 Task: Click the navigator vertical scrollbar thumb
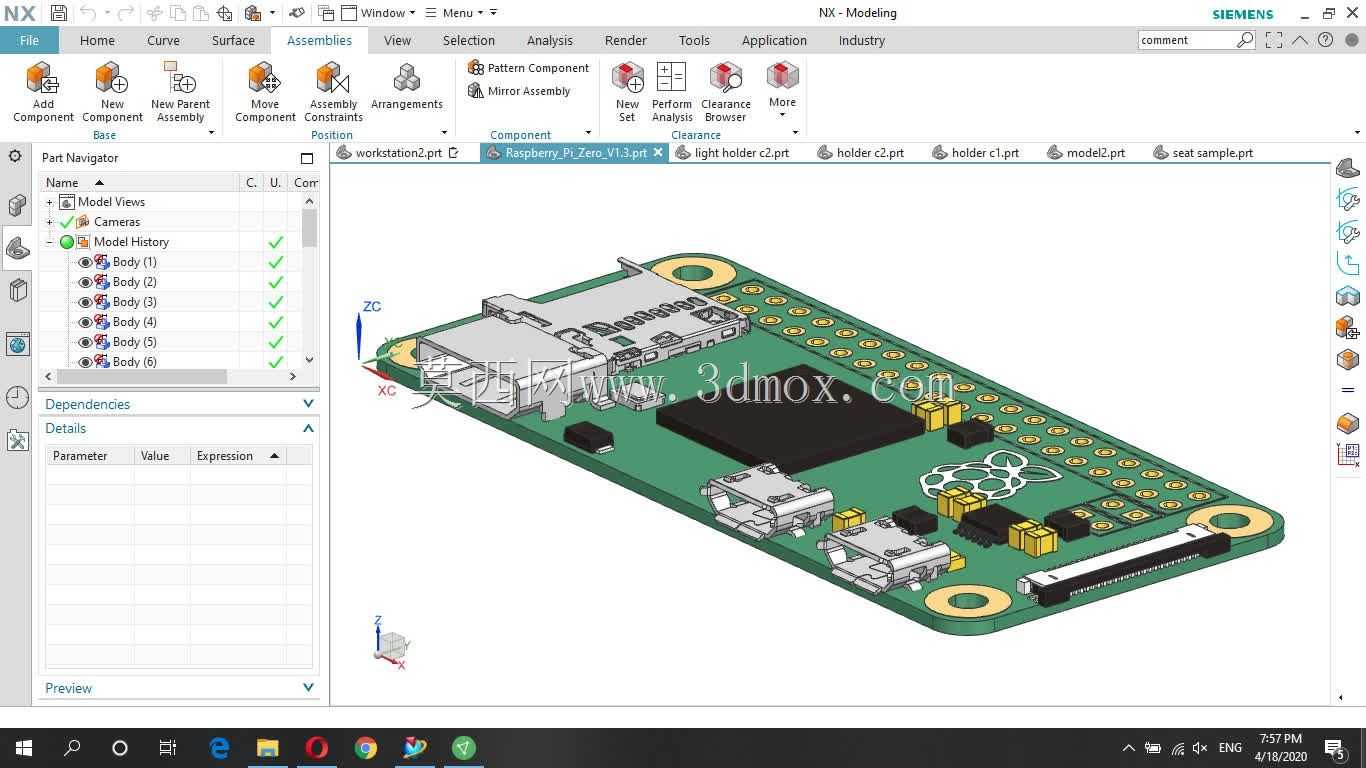pyautogui.click(x=309, y=228)
